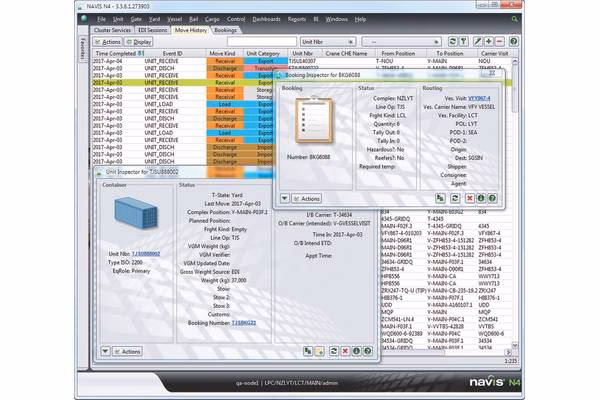Click info icon in Booking Inspector
600x400 pixels.
point(481,198)
